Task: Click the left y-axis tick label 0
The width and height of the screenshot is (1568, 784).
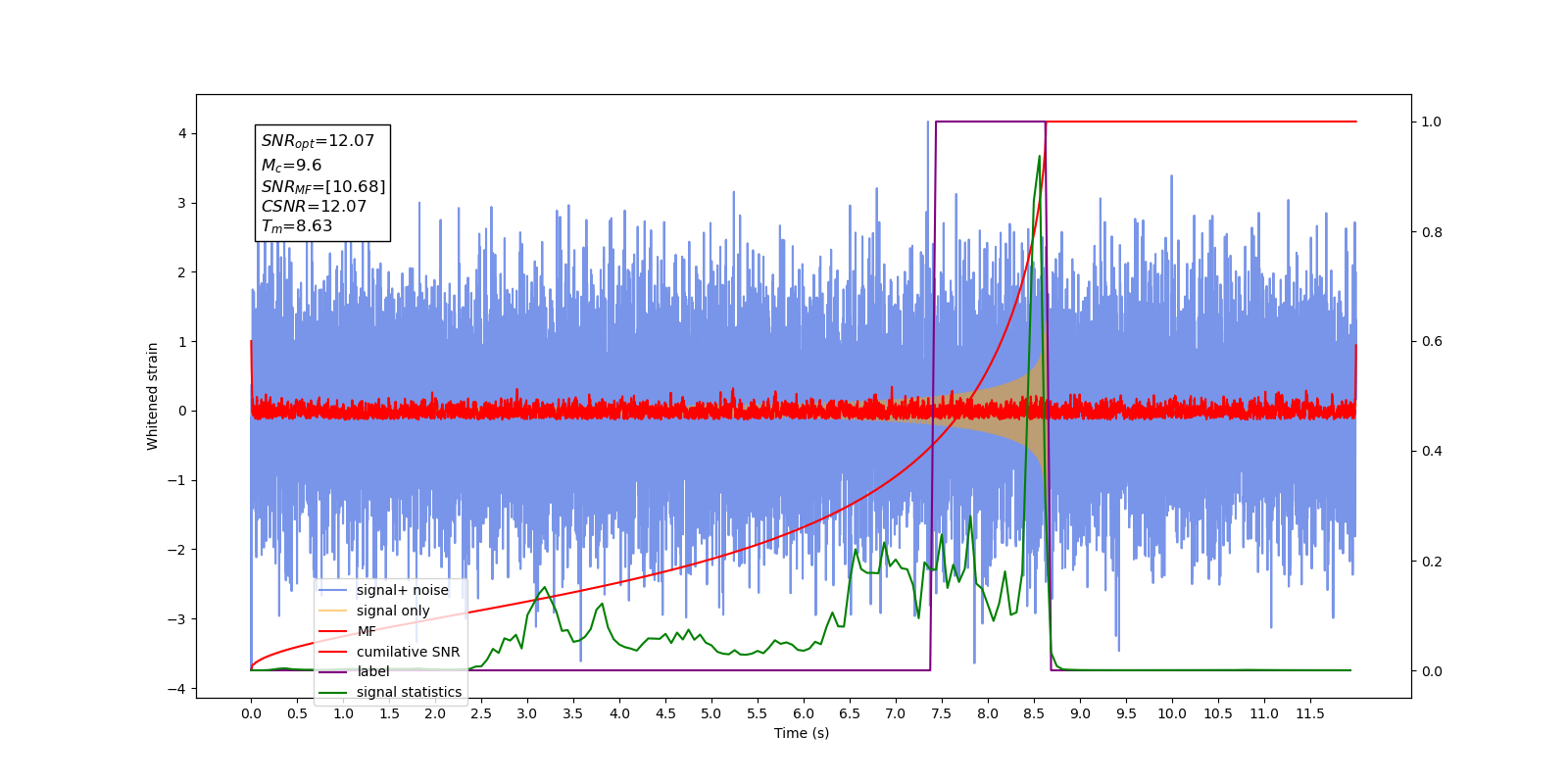Action: coord(182,411)
